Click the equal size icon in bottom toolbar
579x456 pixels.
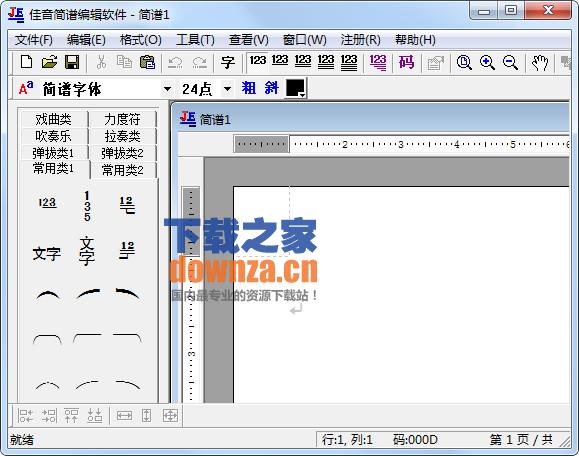tap(170, 416)
